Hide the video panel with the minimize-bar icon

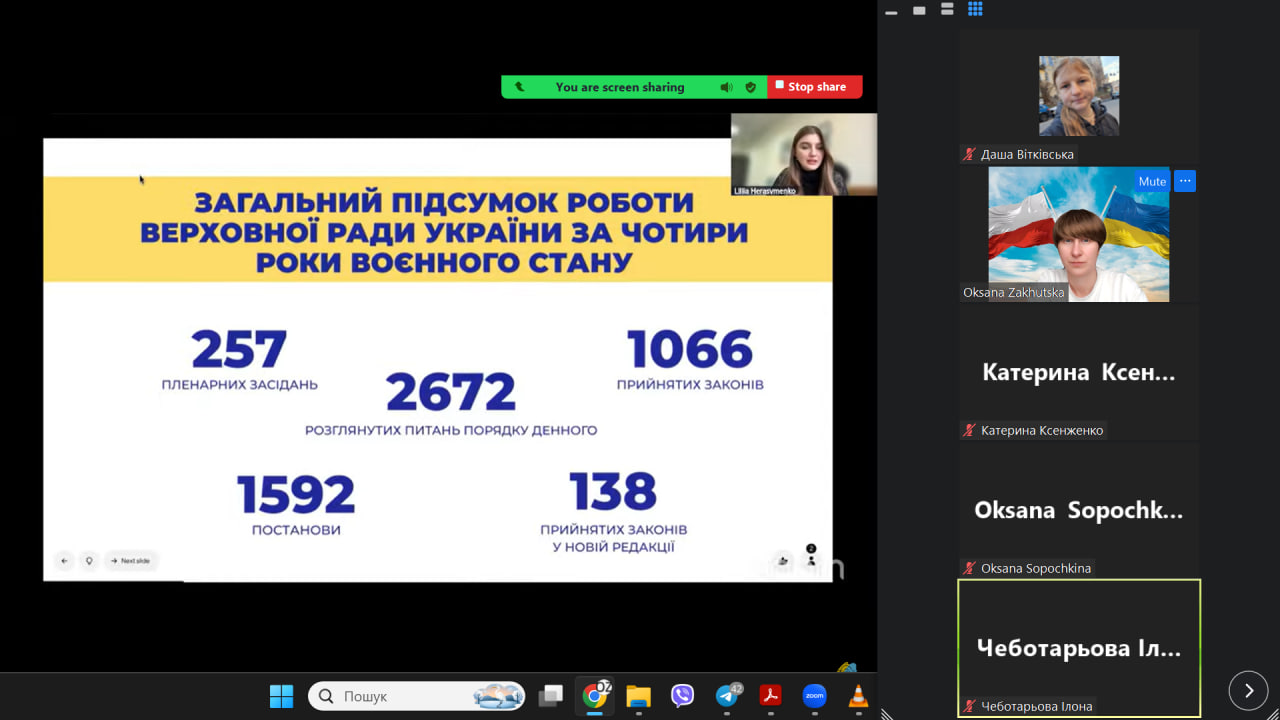pyautogui.click(x=891, y=12)
